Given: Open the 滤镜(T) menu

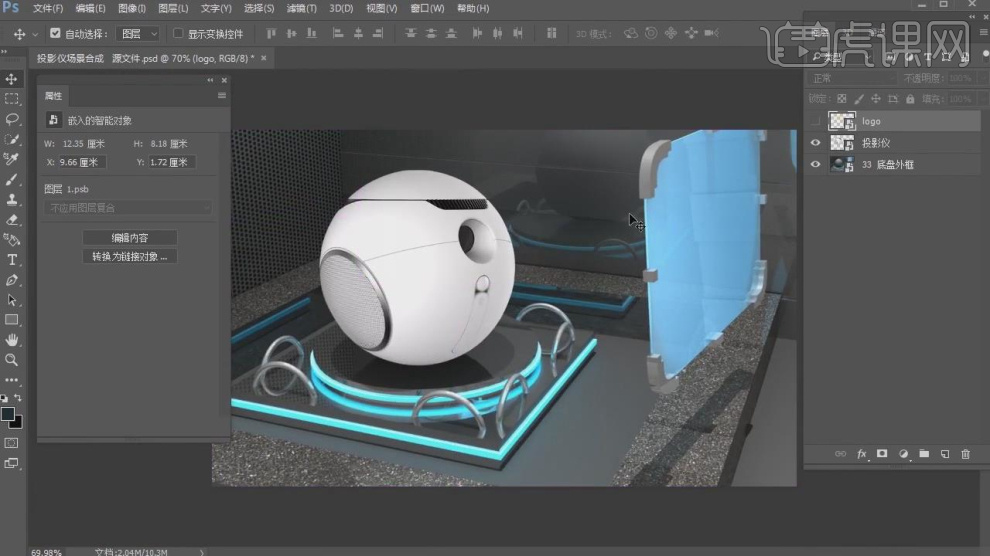Looking at the screenshot, I should pyautogui.click(x=301, y=8).
